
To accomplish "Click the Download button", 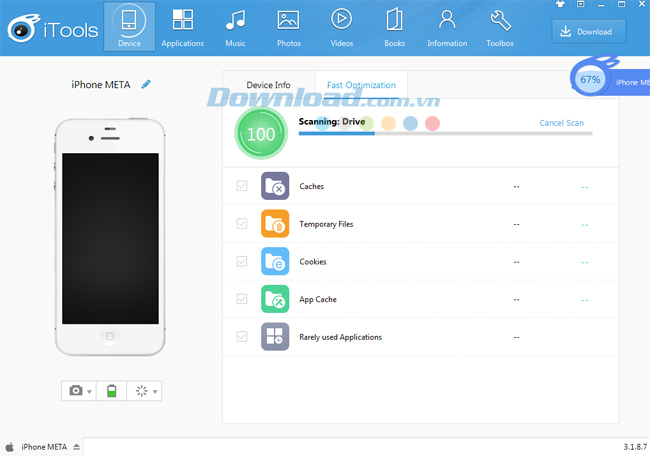I will point(588,31).
